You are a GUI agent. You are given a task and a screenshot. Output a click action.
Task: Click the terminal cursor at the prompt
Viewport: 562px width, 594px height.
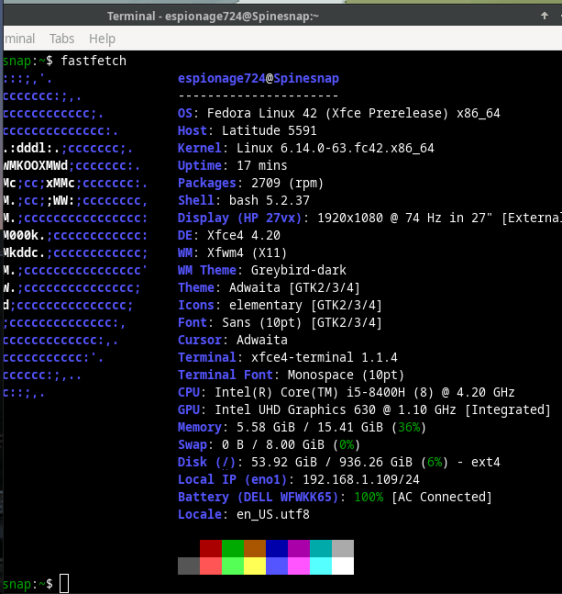[x=64, y=583]
